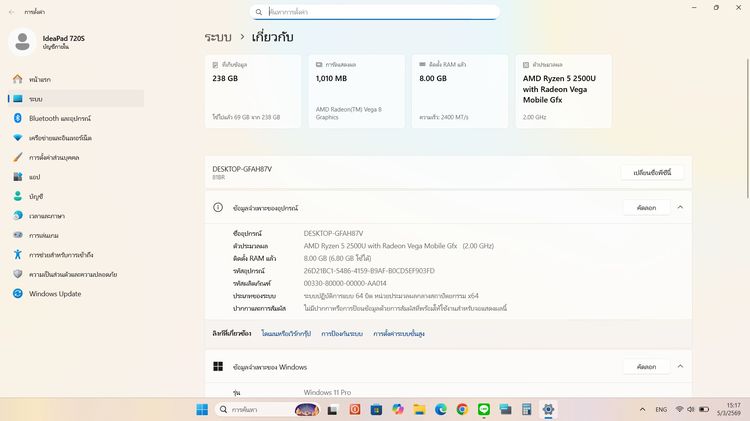Click the Windows logo beside Windows specifications

pyautogui.click(x=218, y=366)
